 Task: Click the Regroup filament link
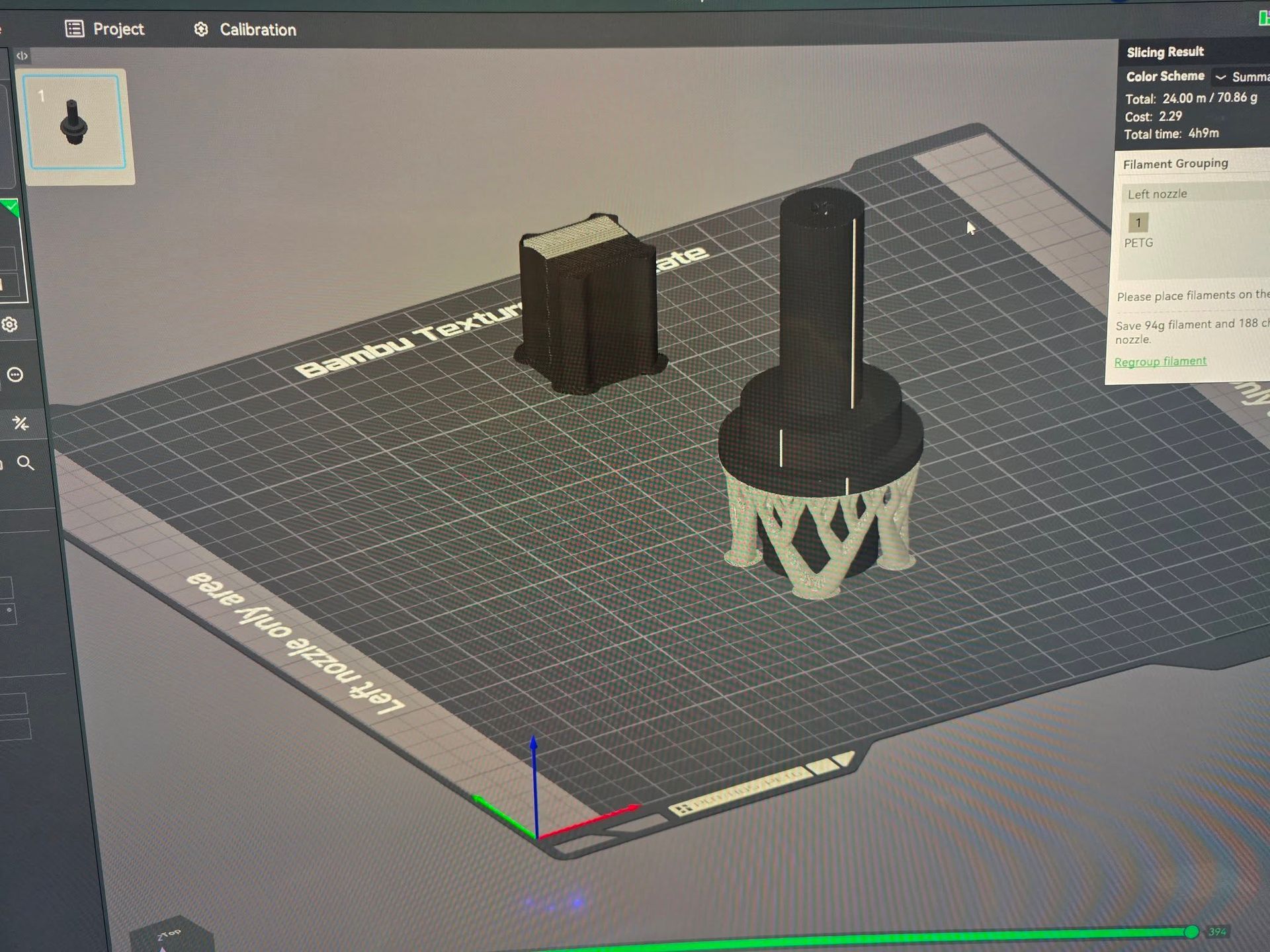pos(1160,361)
